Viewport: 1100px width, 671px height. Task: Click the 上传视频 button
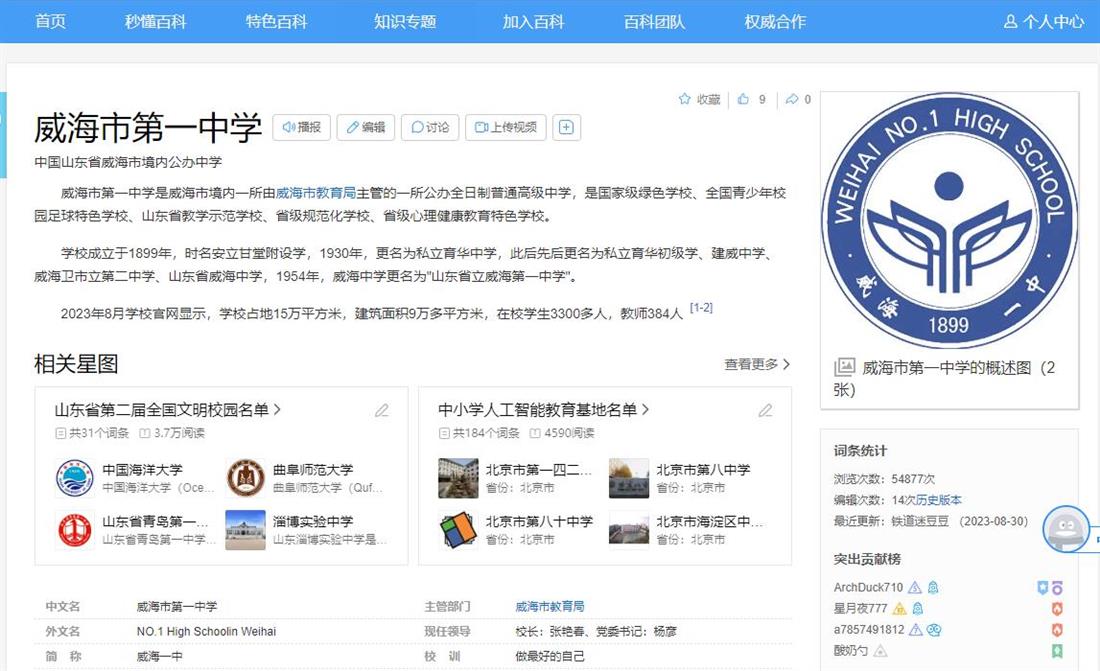[506, 127]
